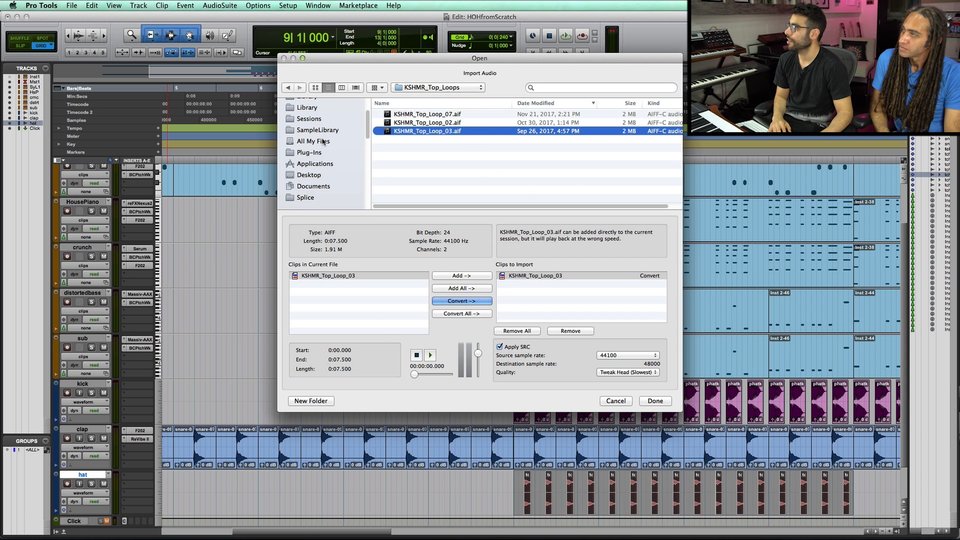Open the Apple menu

12,6
